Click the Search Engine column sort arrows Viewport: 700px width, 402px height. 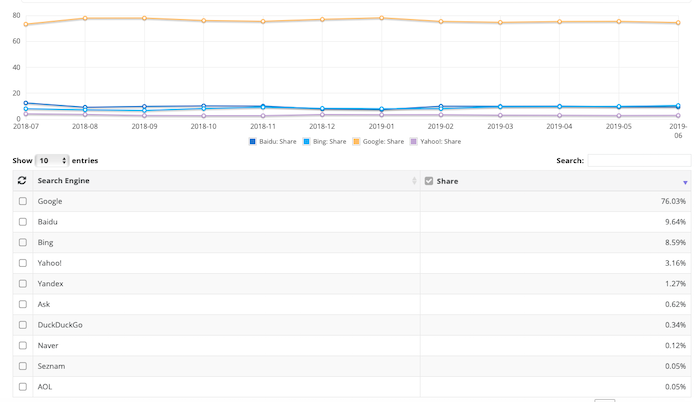pos(414,181)
